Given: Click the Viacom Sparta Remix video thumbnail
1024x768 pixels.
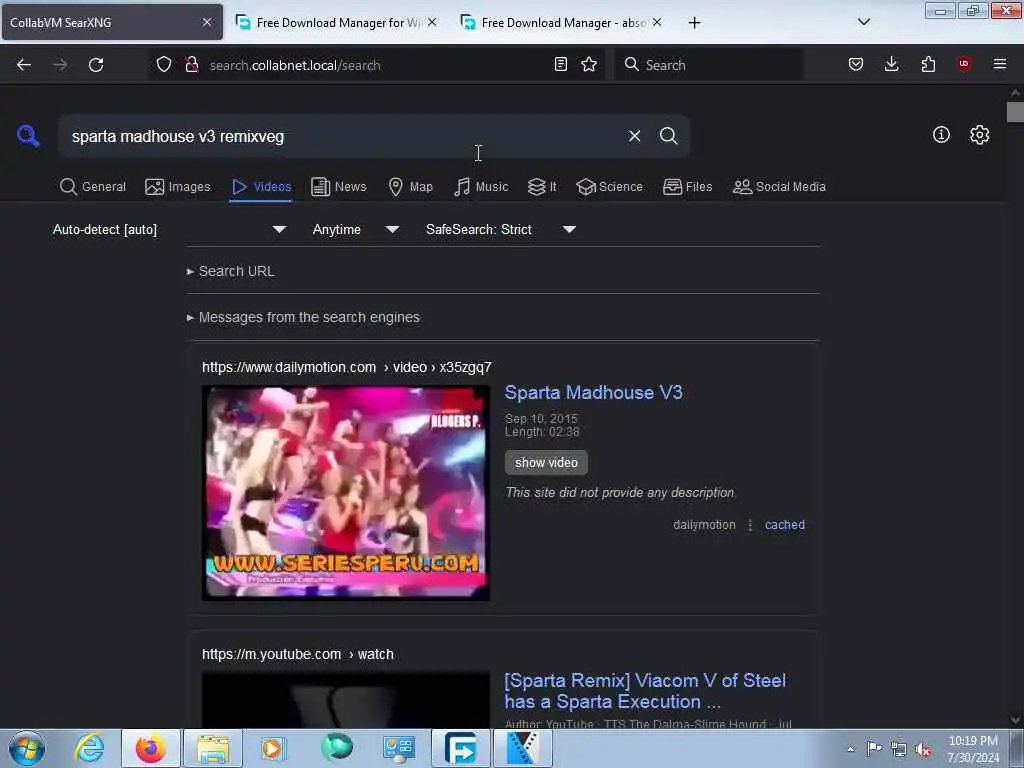Looking at the screenshot, I should coord(345,700).
